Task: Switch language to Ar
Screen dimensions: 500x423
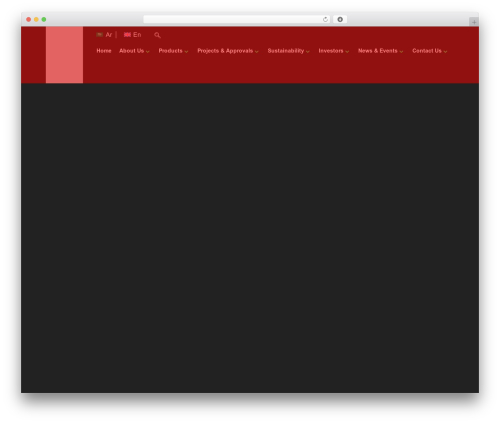Action: point(109,35)
